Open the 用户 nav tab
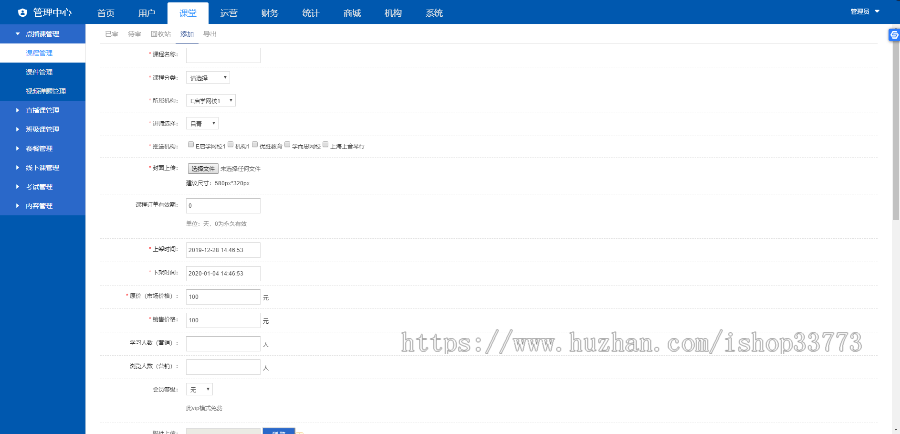This screenshot has height=434, width=900. (147, 13)
